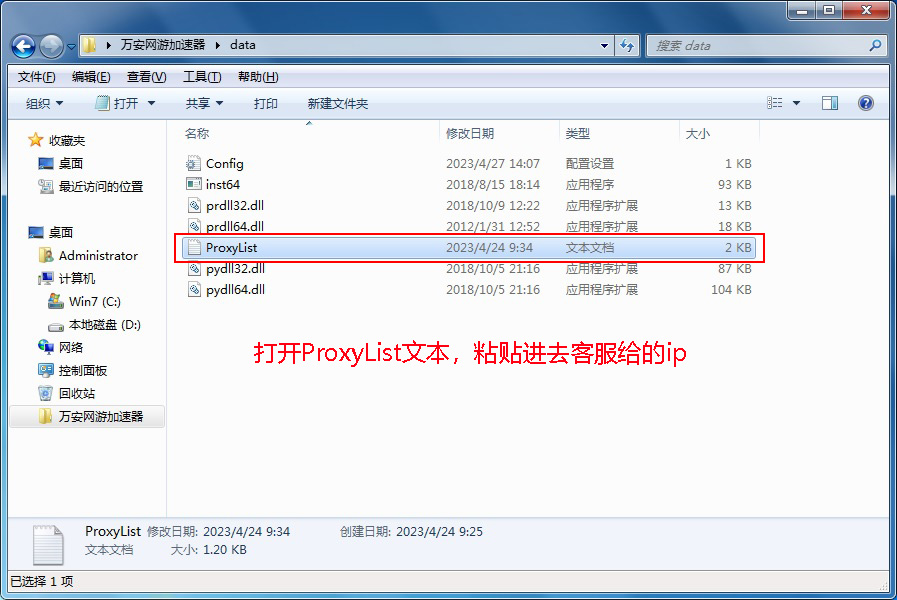Open 控制面板 in the navigation tree
Image resolution: width=897 pixels, height=600 pixels.
83,371
